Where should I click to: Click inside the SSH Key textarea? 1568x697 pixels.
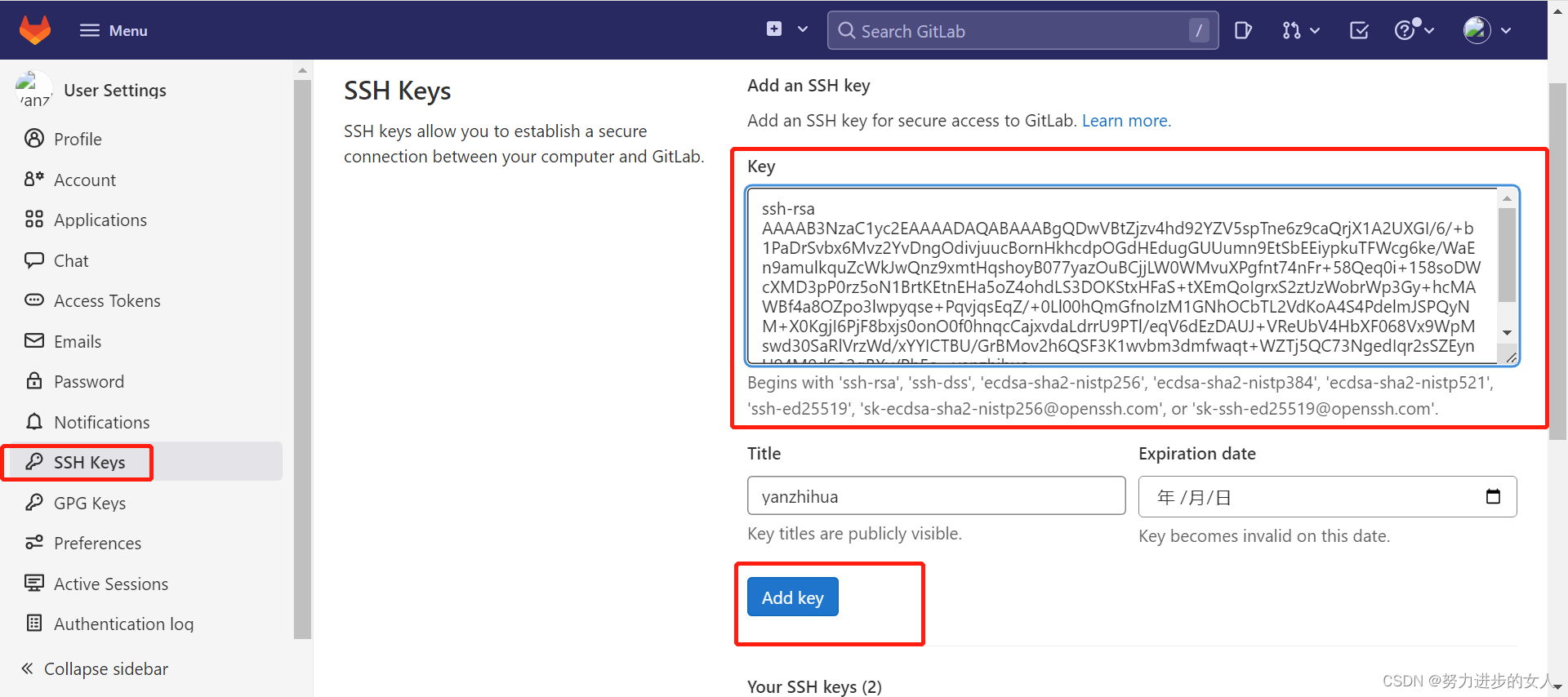pyautogui.click(x=1122, y=276)
